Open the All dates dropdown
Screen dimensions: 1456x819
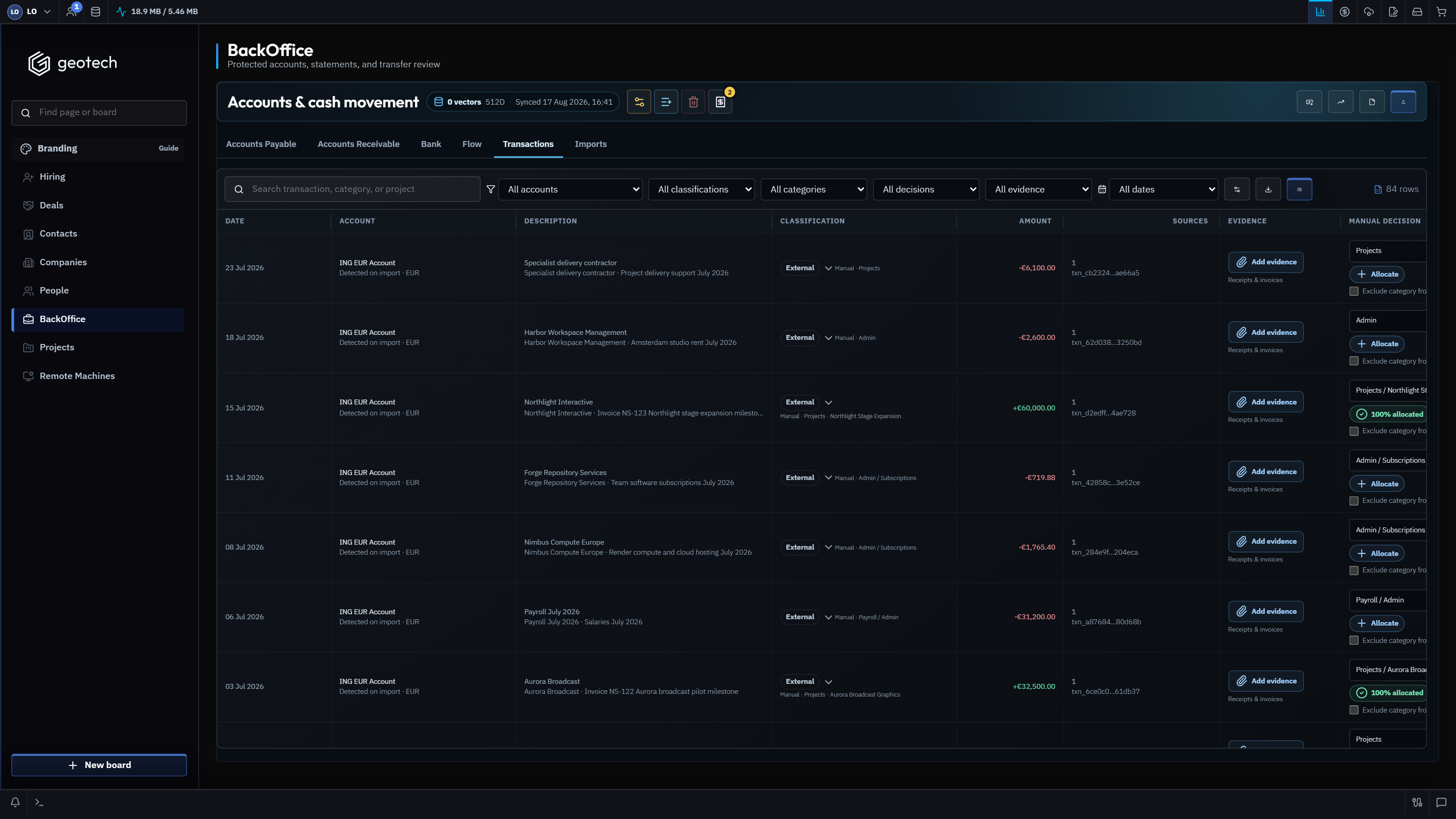click(x=1163, y=189)
